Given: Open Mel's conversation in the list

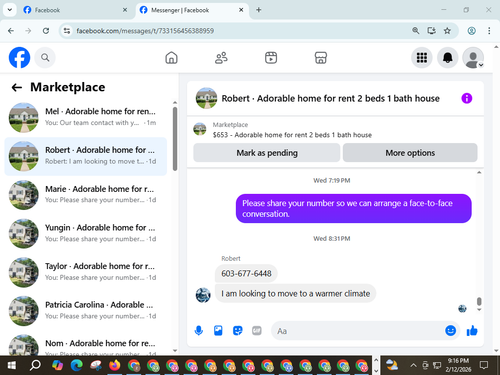Looking at the screenshot, I should (86, 117).
